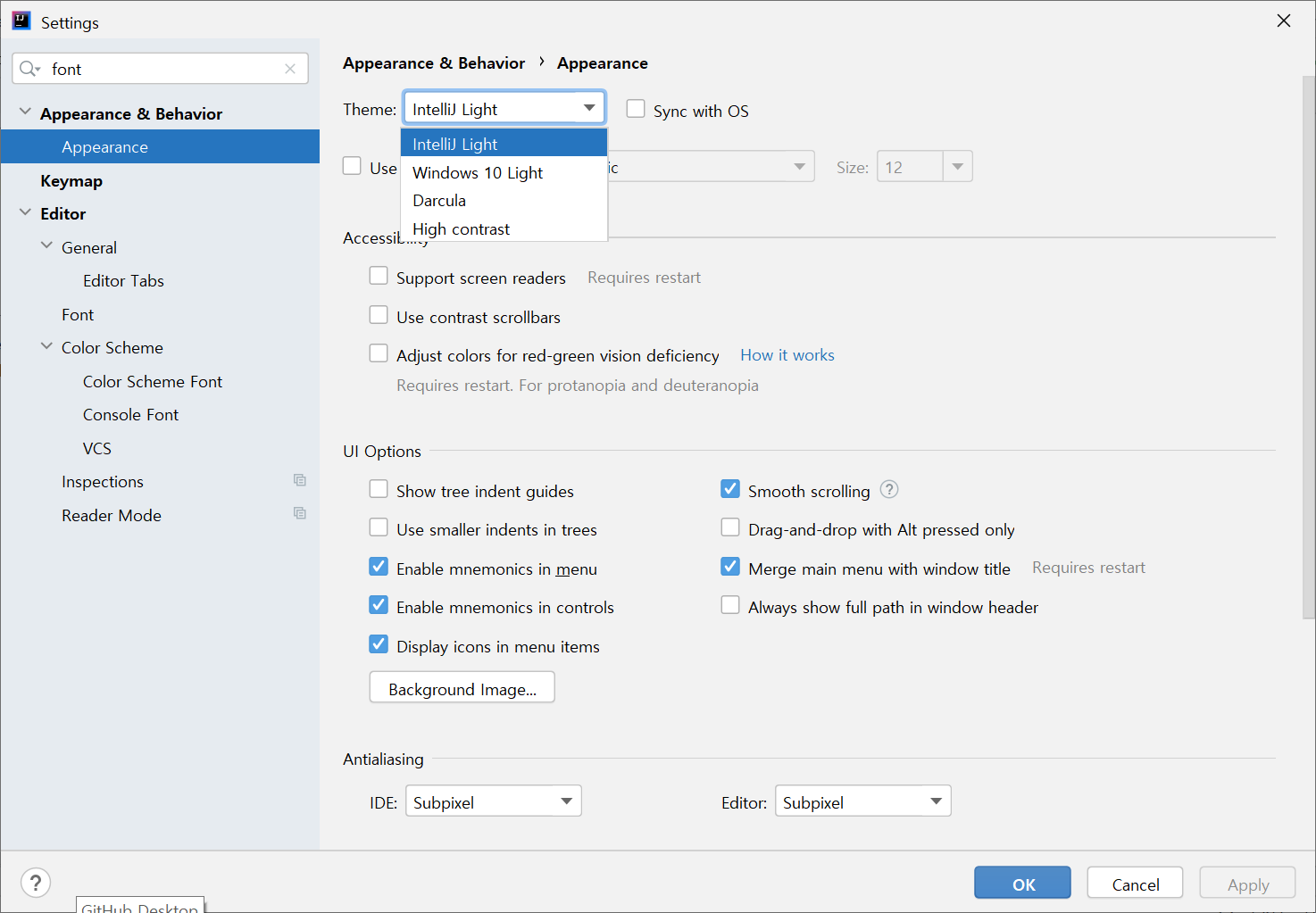The height and width of the screenshot is (913, 1316).
Task: Disable Enable mnemonics in menu
Action: (x=379, y=567)
